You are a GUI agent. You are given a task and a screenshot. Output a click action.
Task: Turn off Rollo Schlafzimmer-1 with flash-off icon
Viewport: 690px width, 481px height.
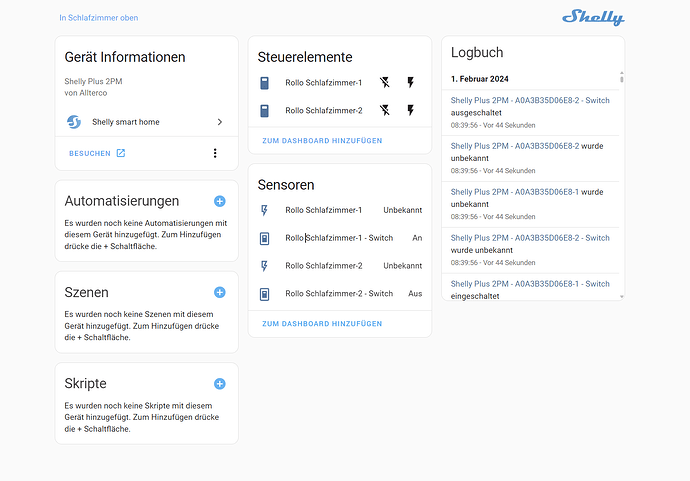coord(385,82)
